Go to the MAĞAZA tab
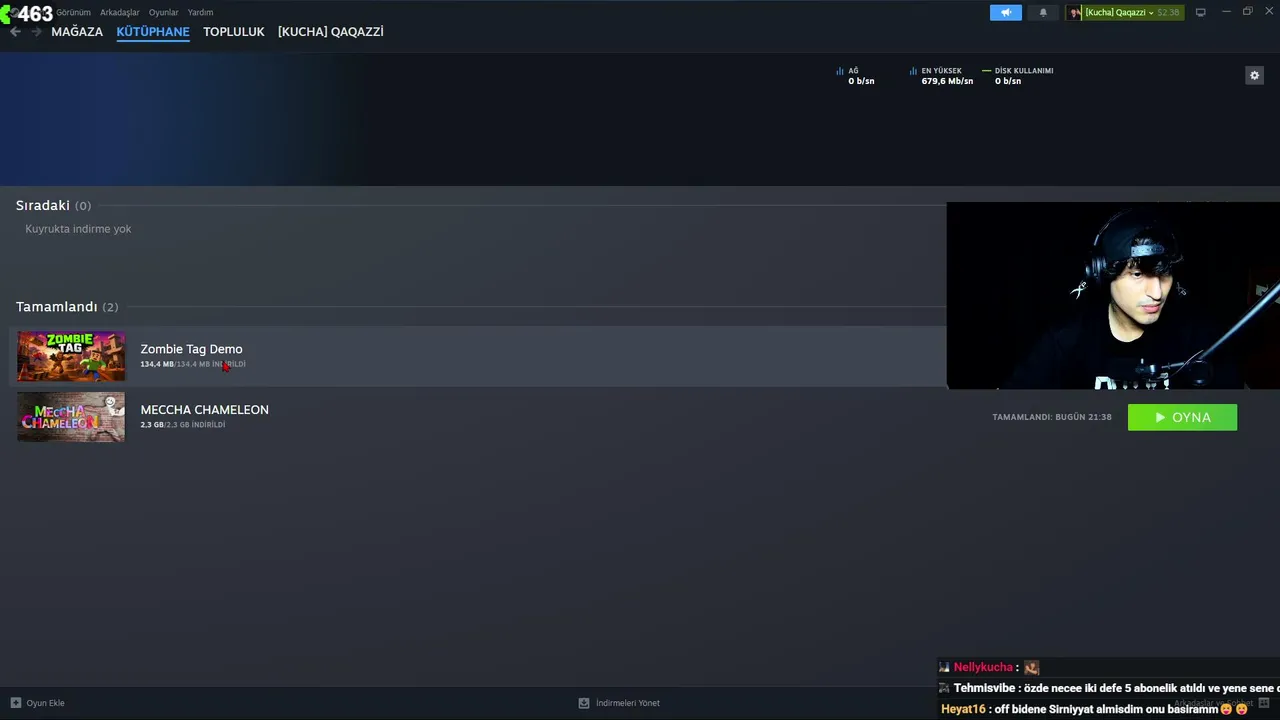The image size is (1280, 720). (77, 32)
